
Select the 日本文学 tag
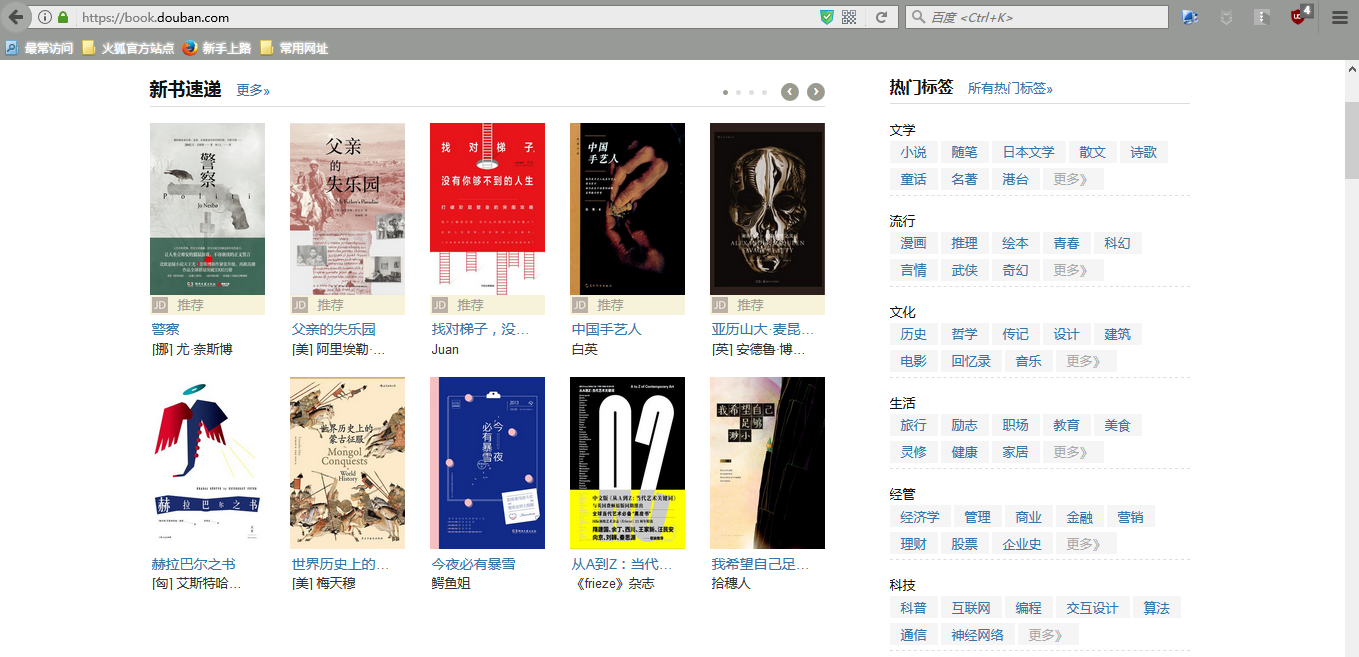(1029, 152)
